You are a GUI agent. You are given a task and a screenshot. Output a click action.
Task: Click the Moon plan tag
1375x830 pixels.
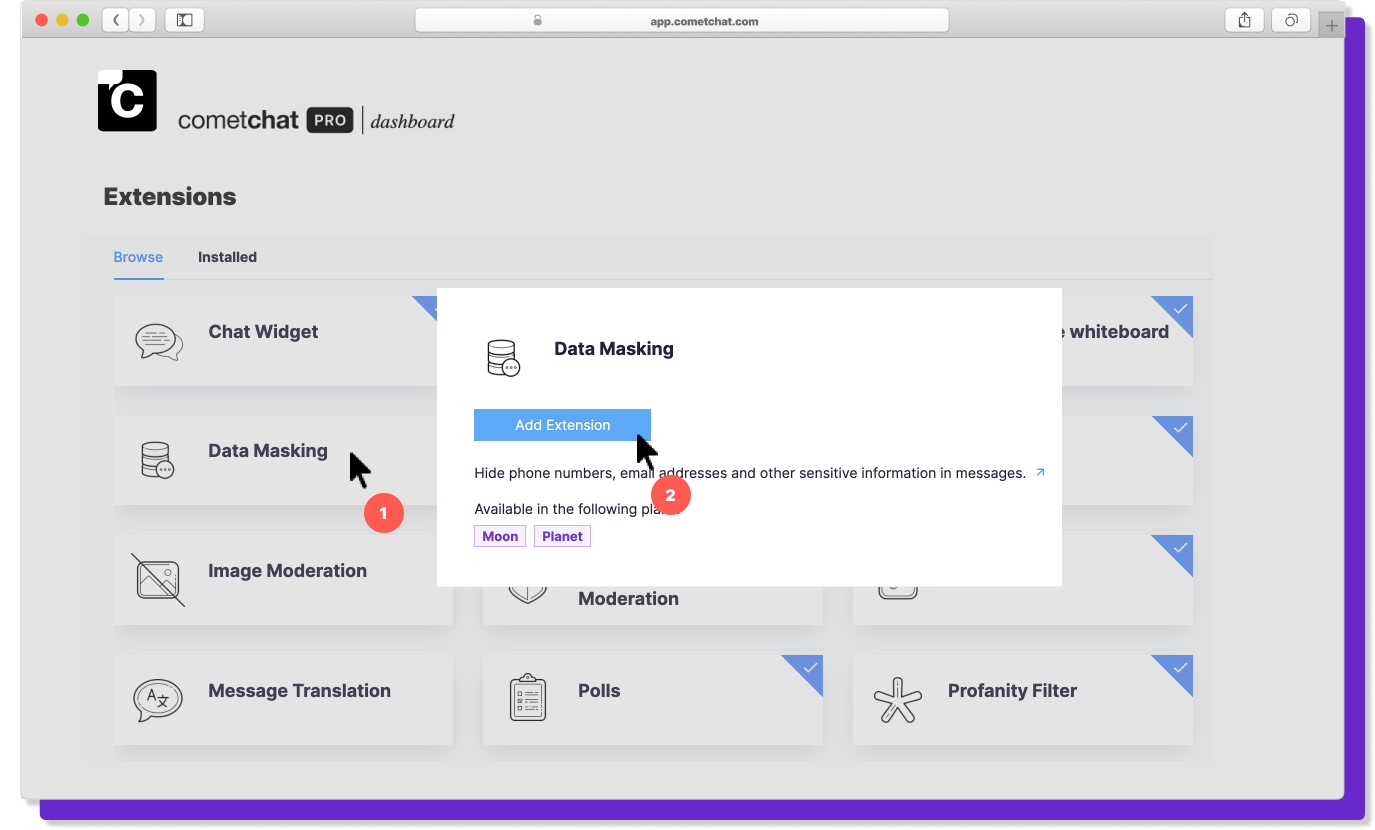[x=500, y=536]
